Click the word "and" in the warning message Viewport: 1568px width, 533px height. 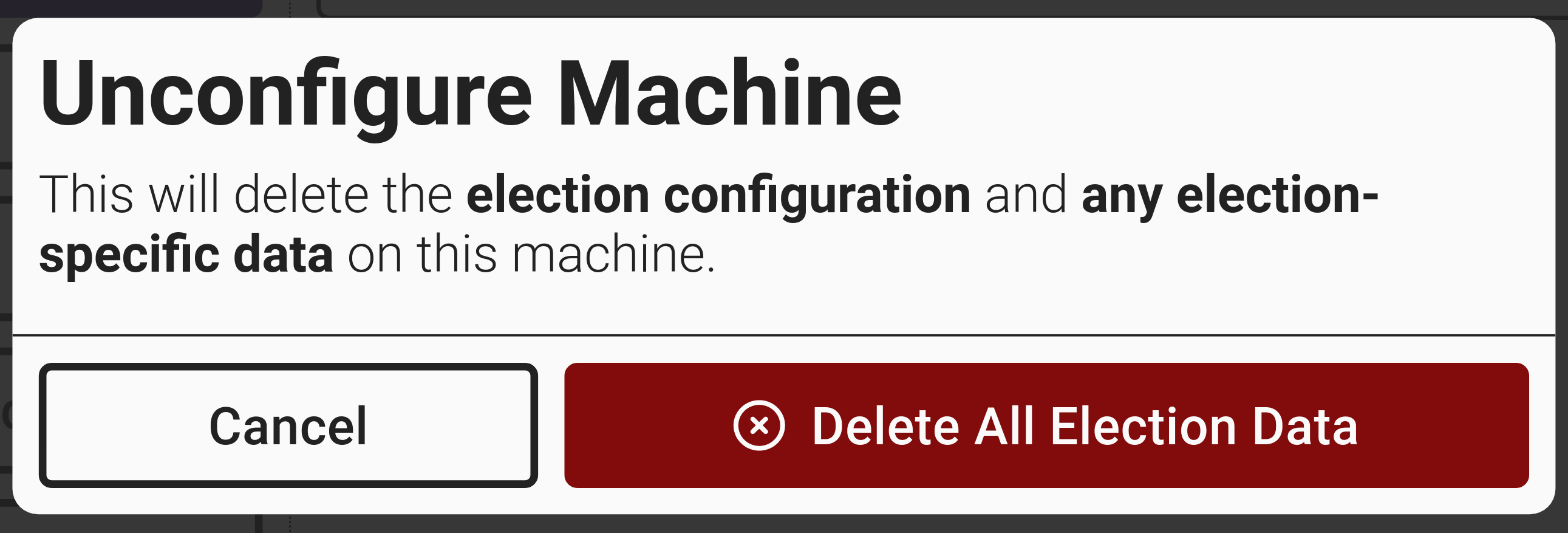(x=1026, y=196)
